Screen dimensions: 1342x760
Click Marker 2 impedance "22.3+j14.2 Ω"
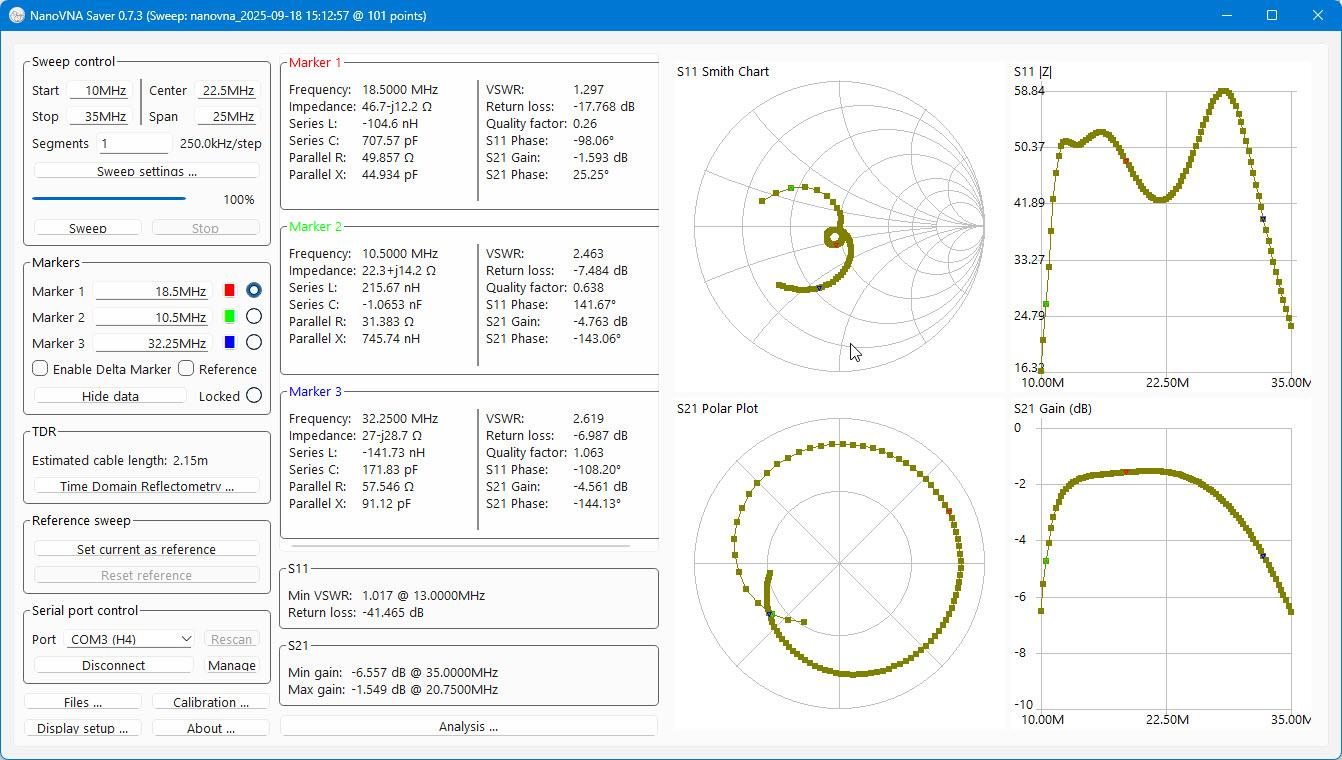pos(399,270)
